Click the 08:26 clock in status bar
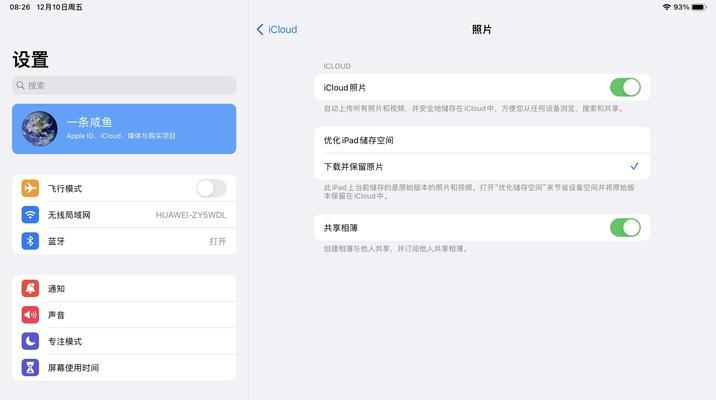 click(20, 7)
